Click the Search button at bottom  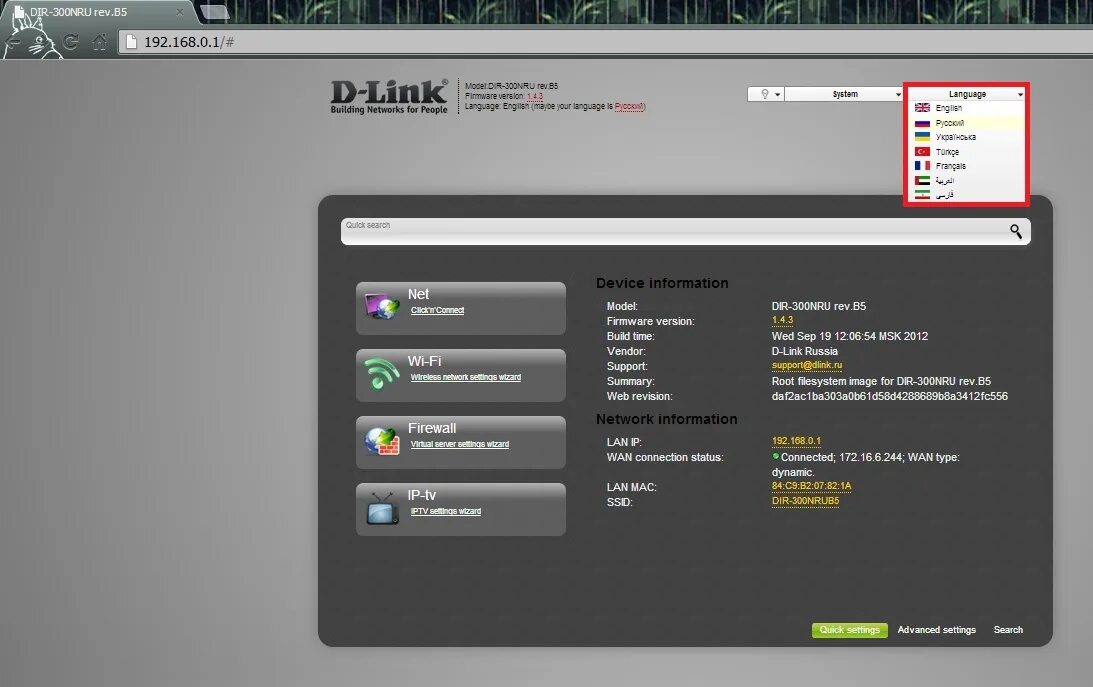[1008, 630]
